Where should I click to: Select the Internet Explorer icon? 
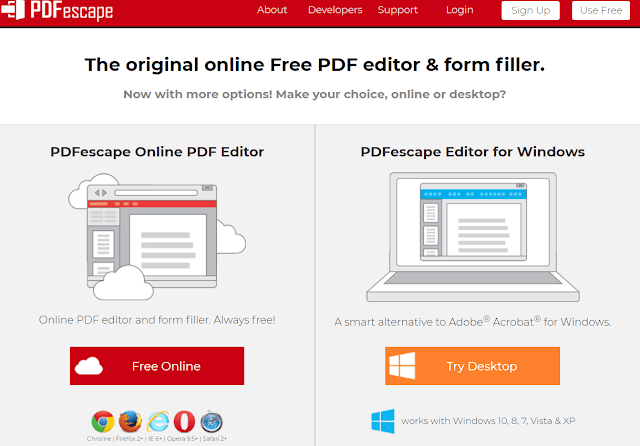pyautogui.click(x=158, y=422)
